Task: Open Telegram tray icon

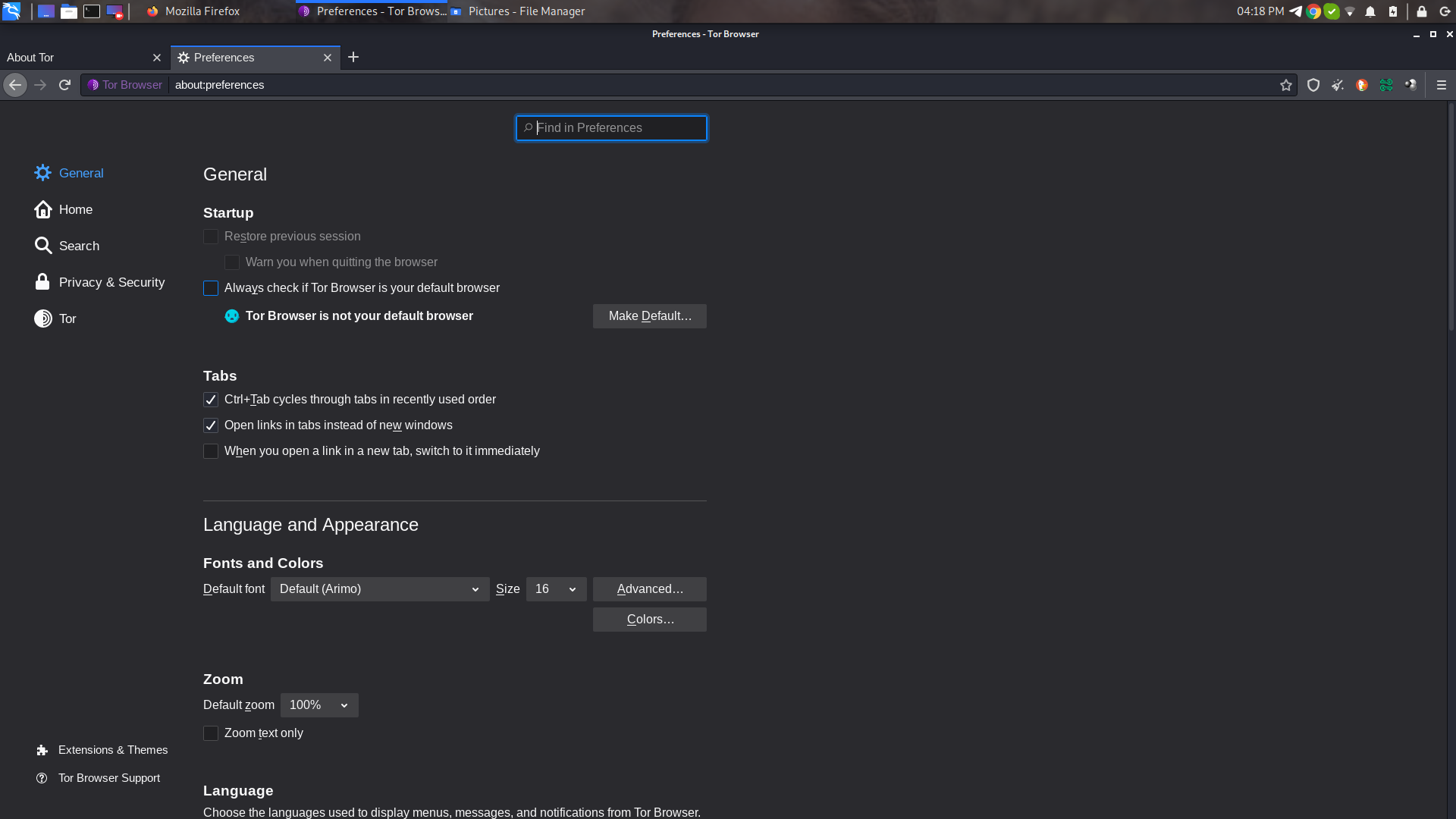Action: point(1296,11)
